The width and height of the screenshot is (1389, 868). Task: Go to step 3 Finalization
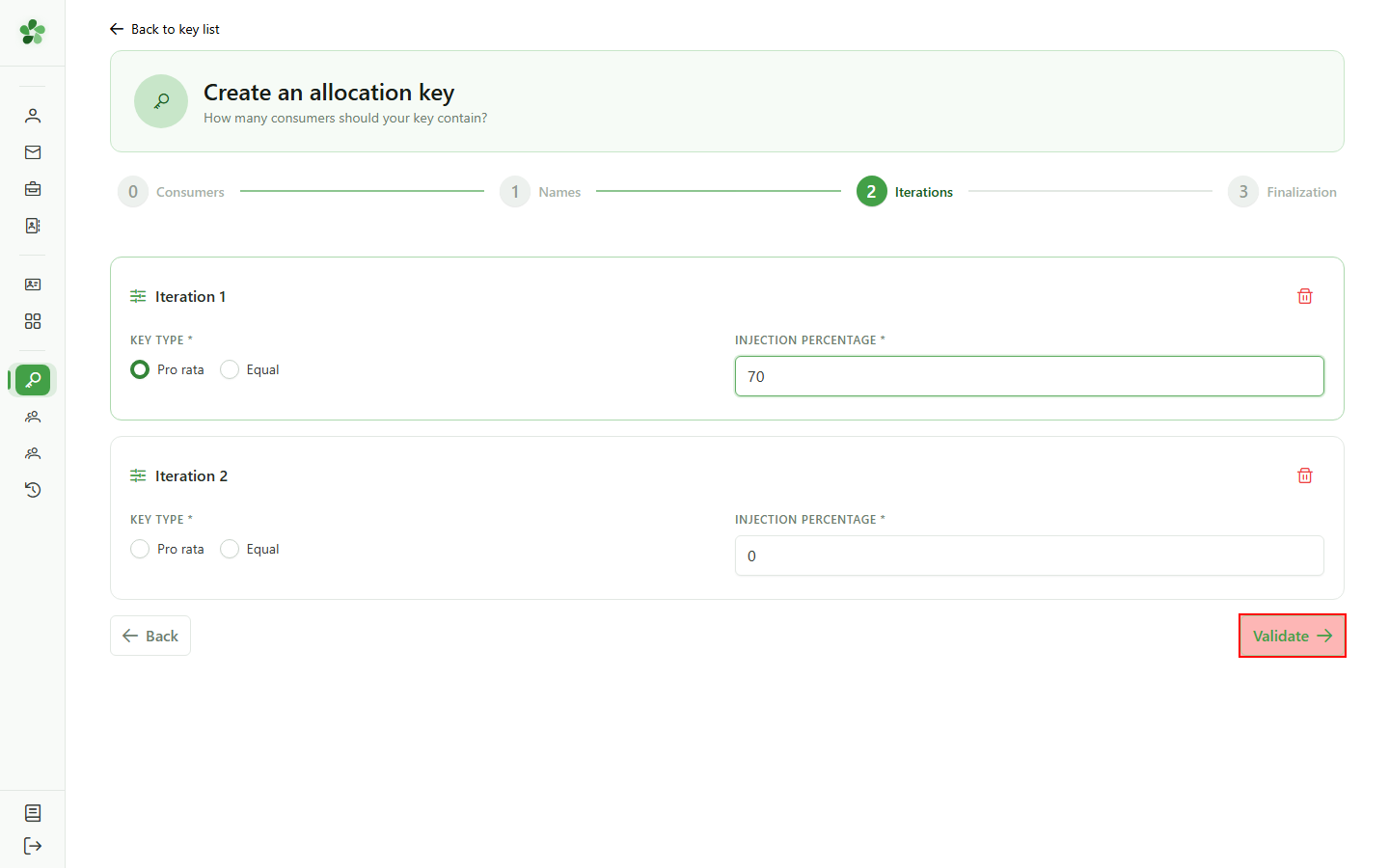click(1283, 192)
